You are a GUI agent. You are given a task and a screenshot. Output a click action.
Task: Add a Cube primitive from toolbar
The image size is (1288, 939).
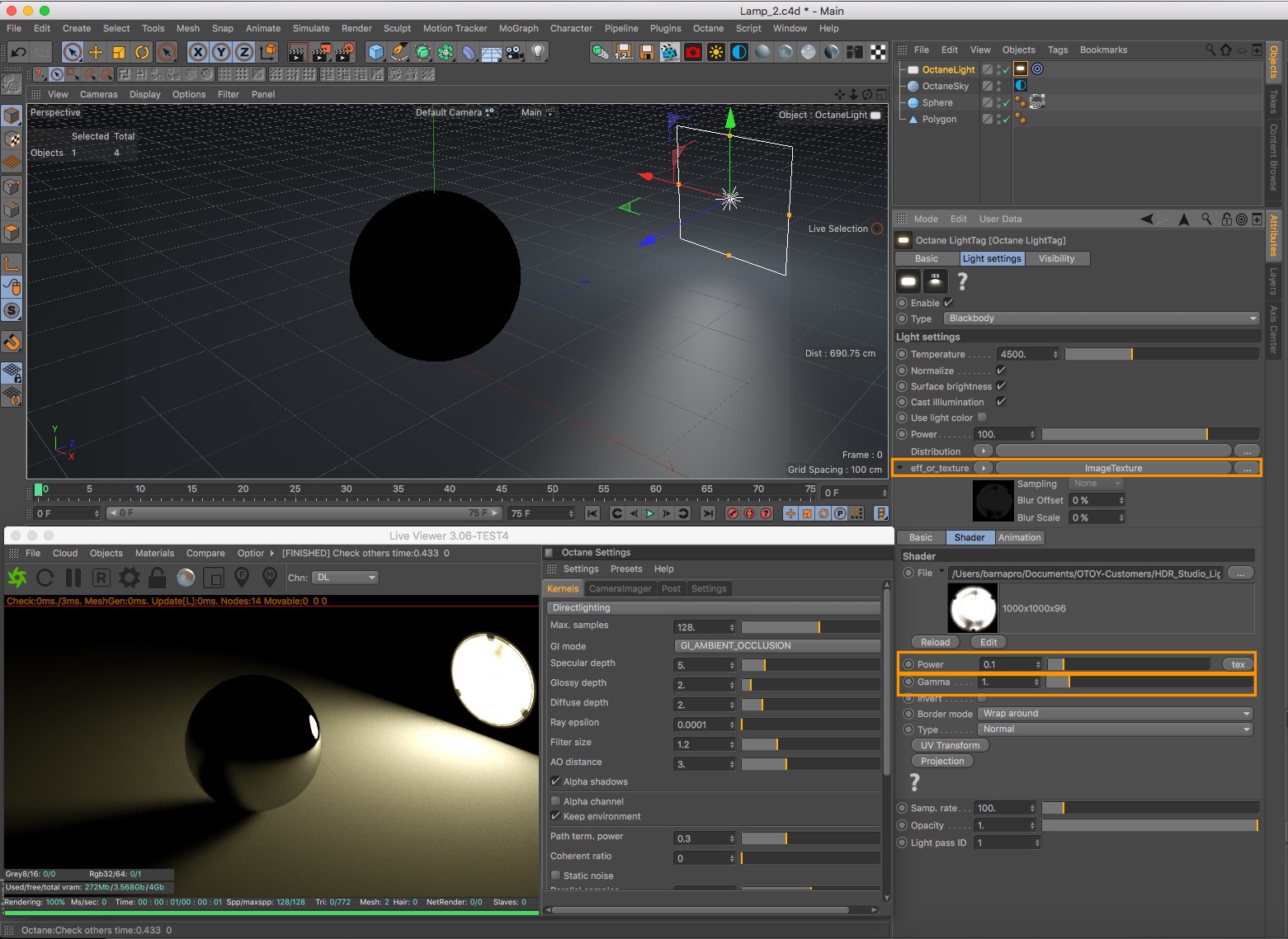coord(376,53)
